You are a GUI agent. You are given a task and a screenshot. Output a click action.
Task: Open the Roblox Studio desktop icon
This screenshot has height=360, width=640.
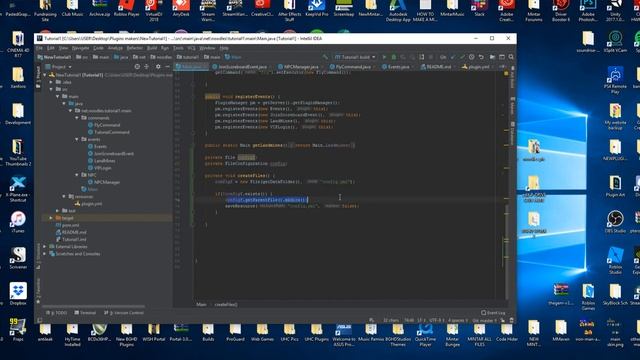point(615,260)
